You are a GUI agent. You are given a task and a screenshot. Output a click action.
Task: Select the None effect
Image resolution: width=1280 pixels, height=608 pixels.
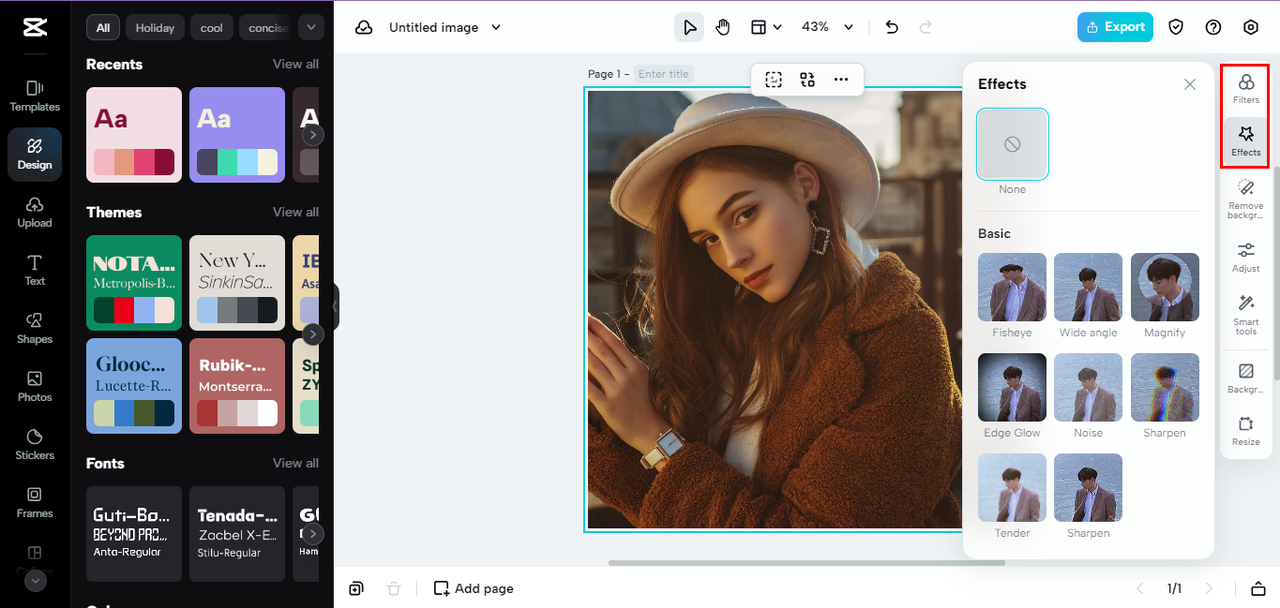[x=1012, y=144]
